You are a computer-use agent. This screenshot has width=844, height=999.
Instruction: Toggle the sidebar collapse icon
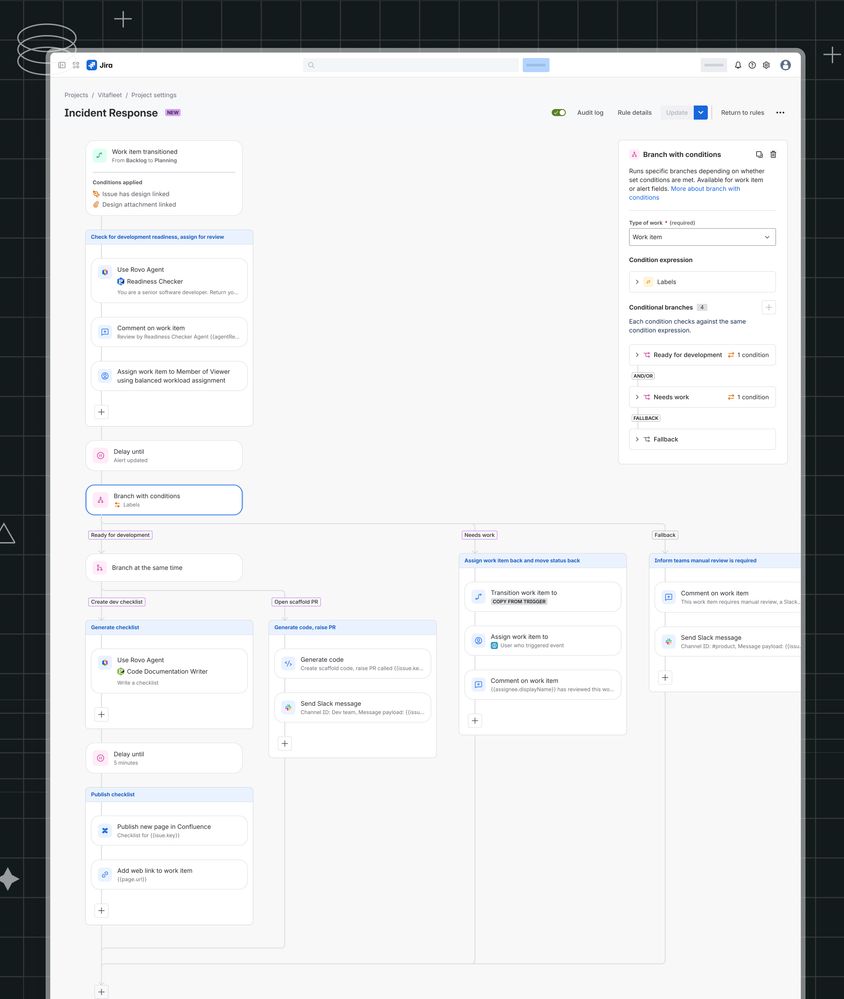(x=62, y=65)
